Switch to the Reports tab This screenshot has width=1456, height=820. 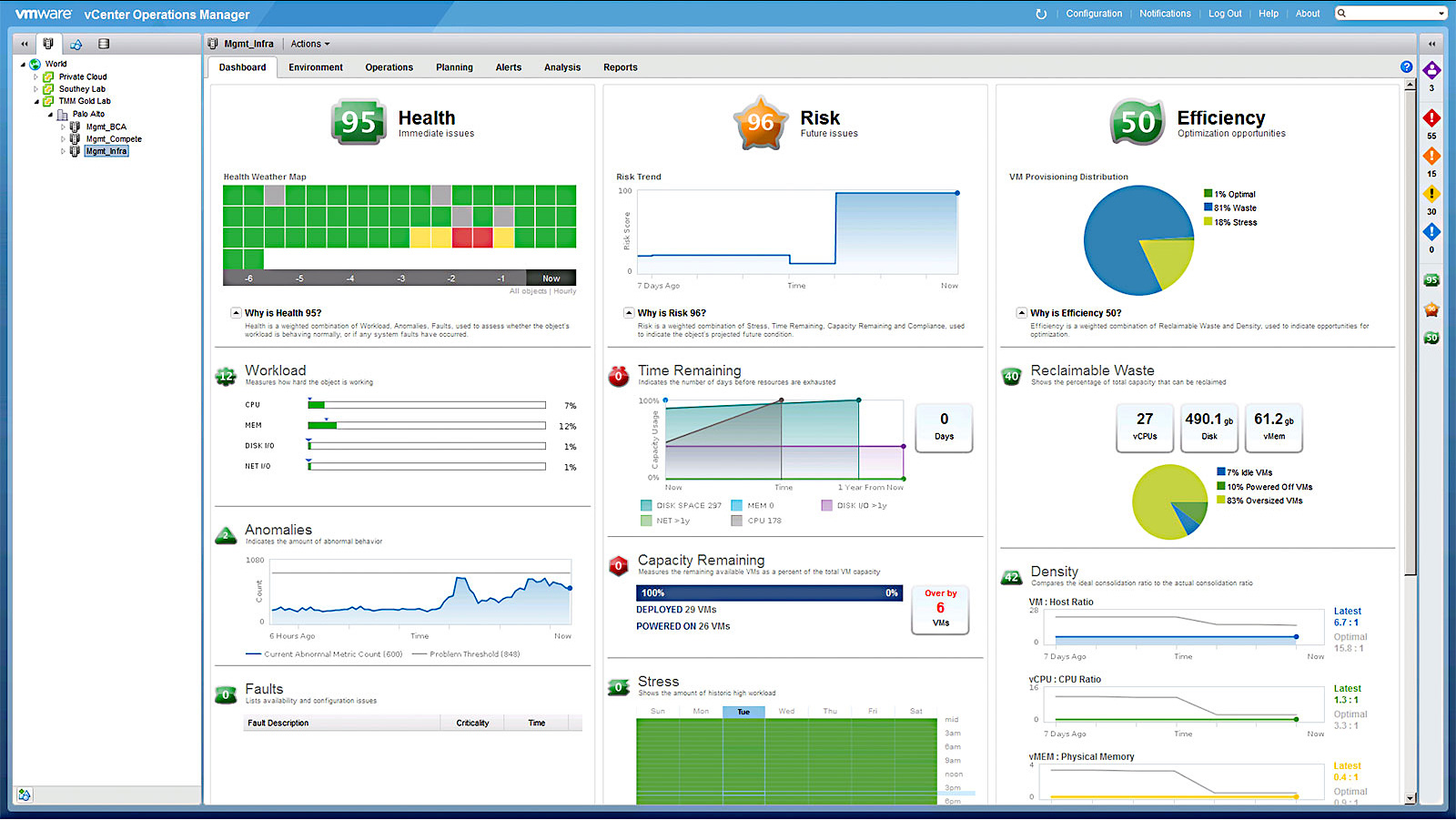coord(621,67)
